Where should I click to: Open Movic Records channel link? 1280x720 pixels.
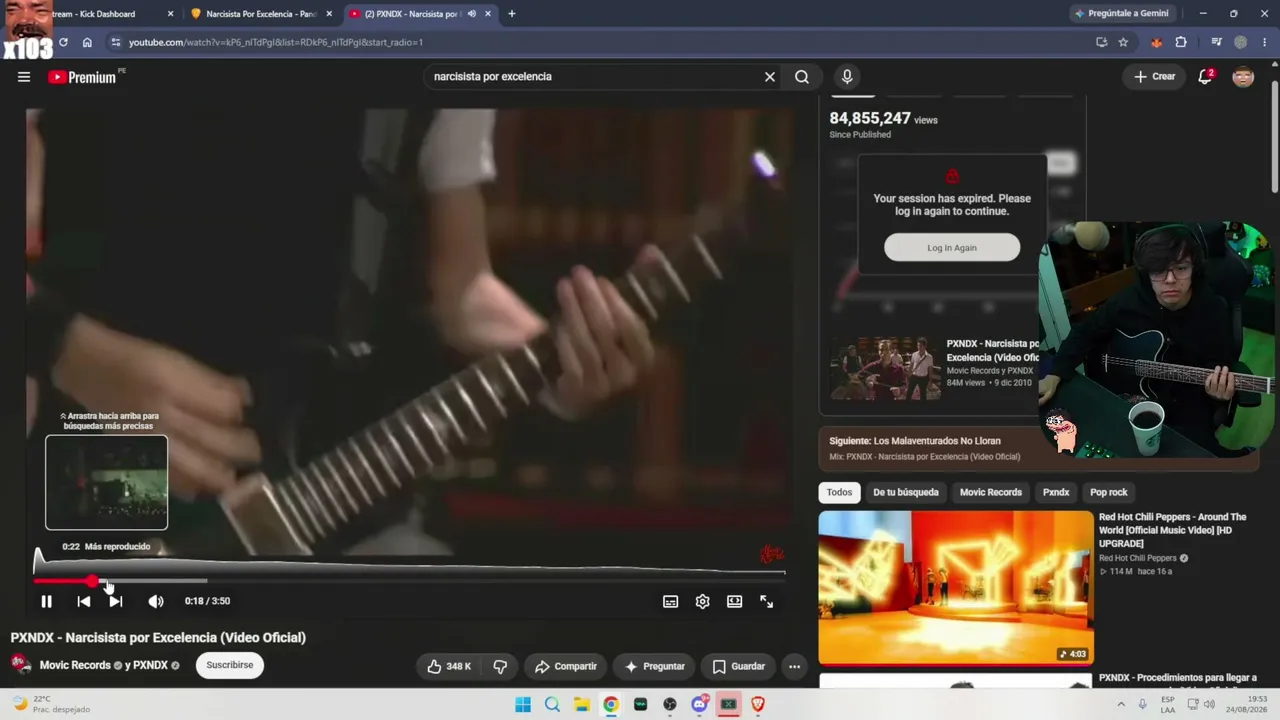coord(75,665)
